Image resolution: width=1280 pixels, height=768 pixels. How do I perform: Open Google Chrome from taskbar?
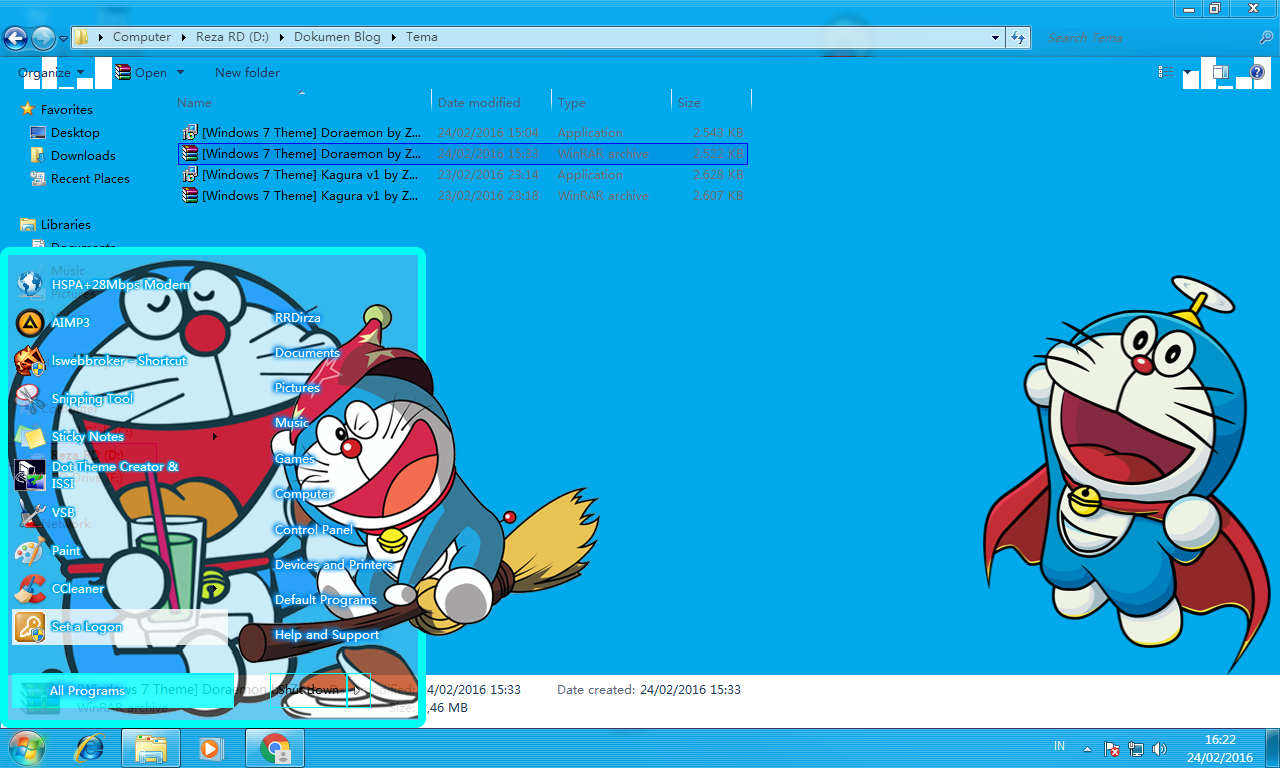coord(274,748)
